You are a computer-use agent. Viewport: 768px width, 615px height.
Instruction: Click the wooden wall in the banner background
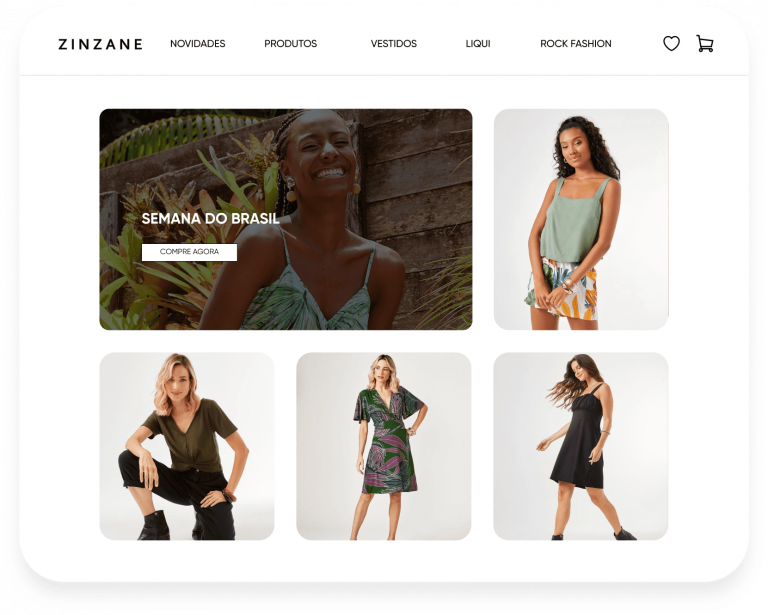pyautogui.click(x=416, y=196)
